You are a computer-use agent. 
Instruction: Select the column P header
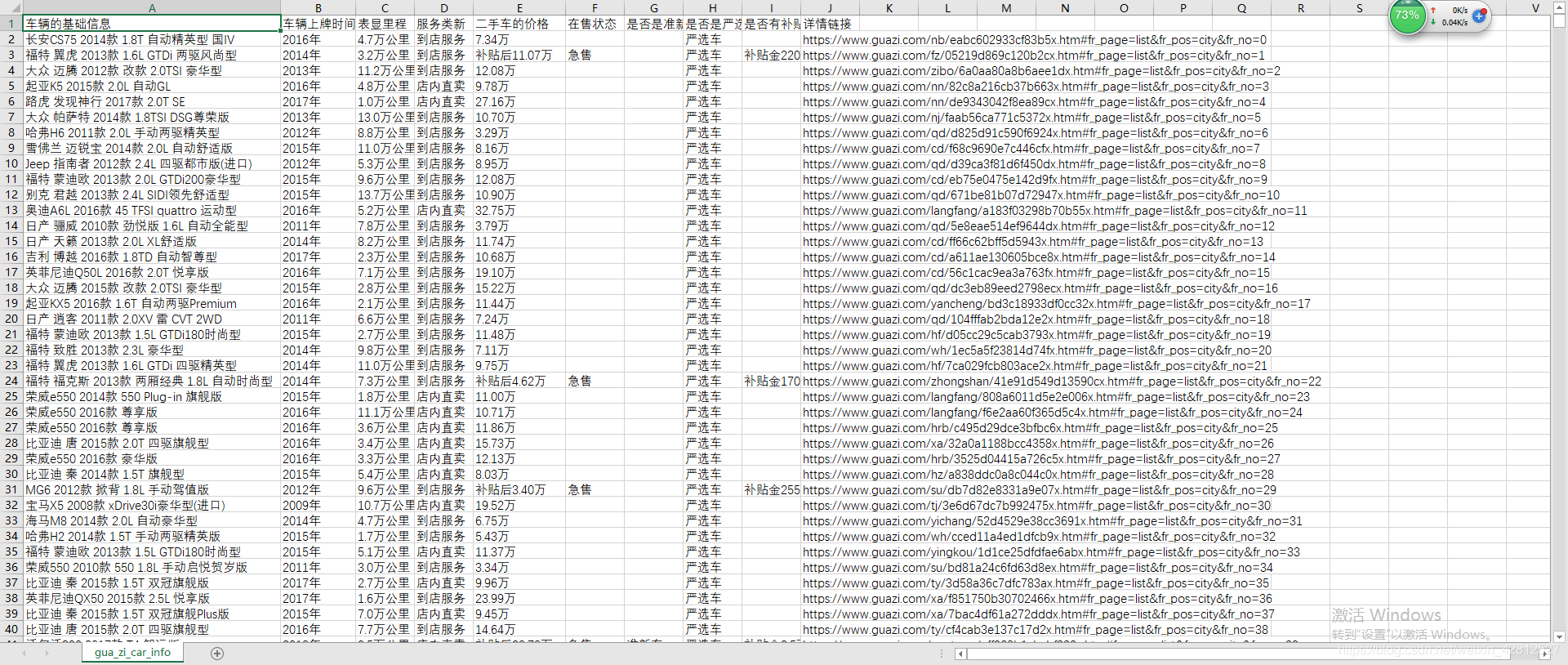[1183, 8]
